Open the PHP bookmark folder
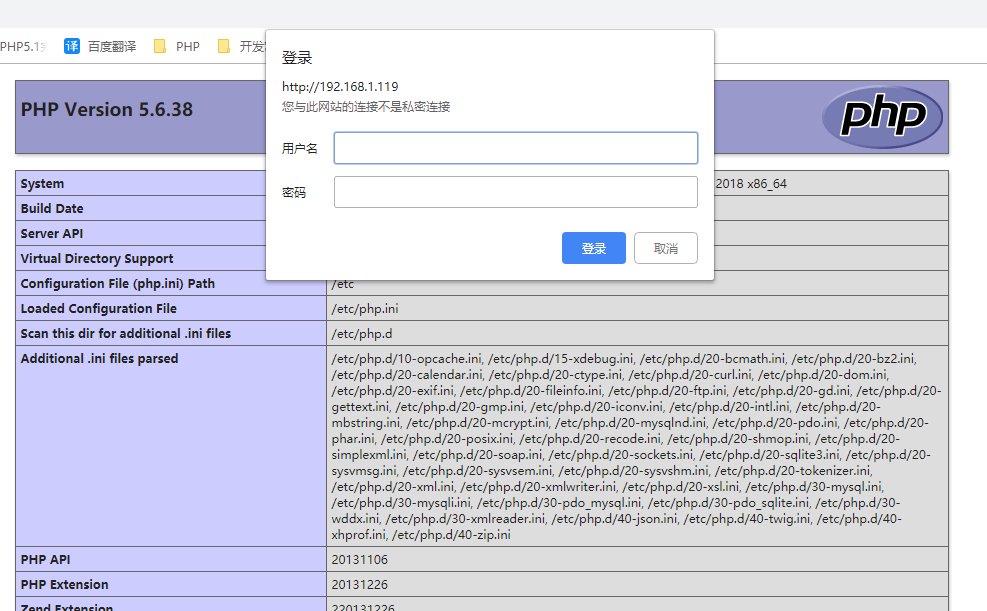This screenshot has height=611, width=987. 177,46
